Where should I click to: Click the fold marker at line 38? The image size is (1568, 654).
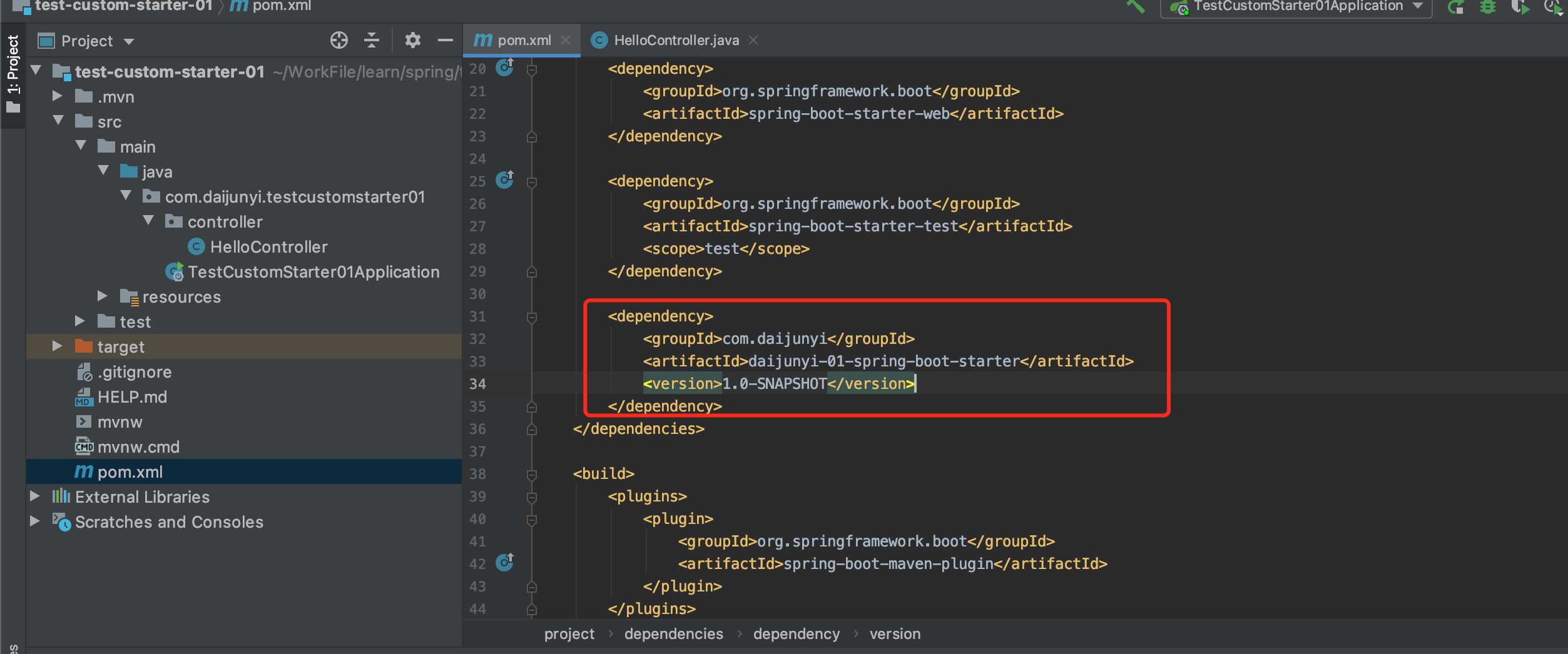[532, 475]
